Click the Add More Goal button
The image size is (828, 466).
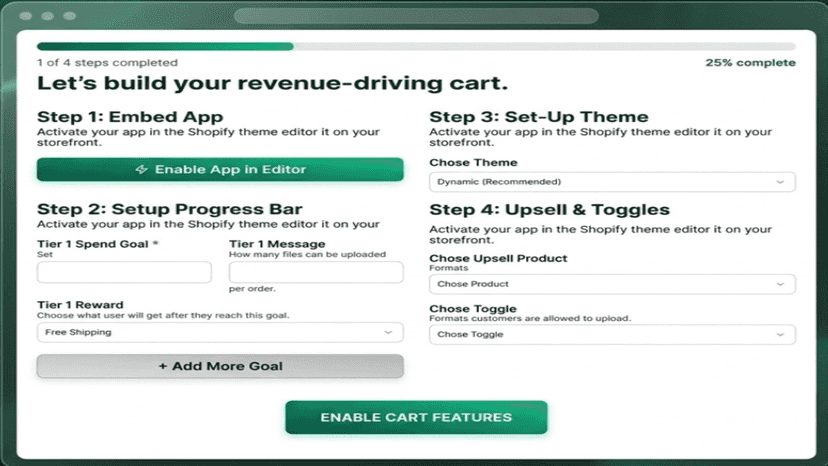220,366
